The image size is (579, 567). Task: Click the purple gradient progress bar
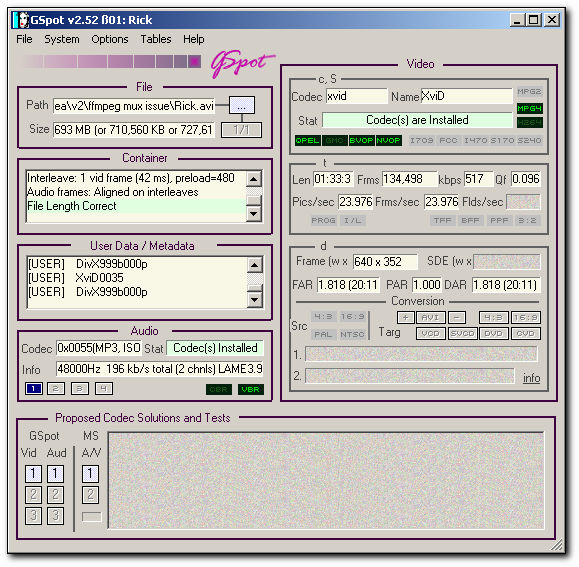coord(112,61)
